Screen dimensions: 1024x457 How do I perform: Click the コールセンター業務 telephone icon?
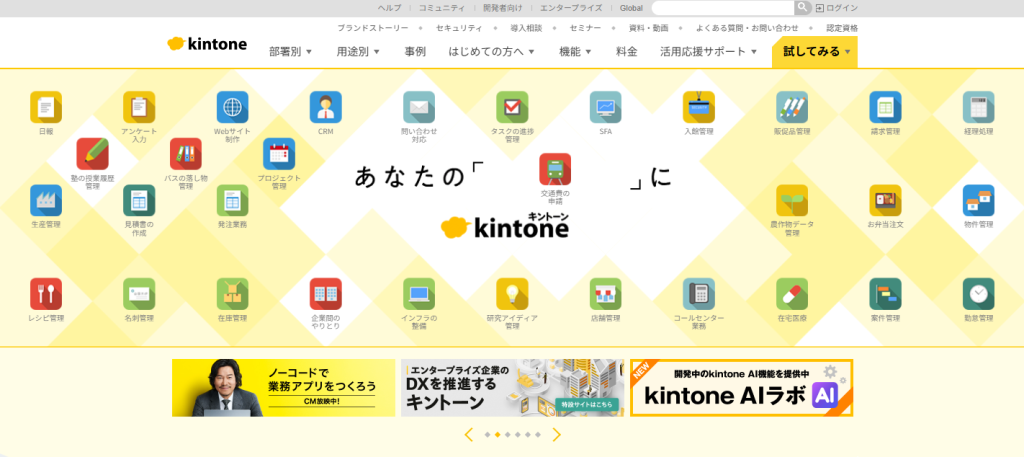click(x=699, y=294)
